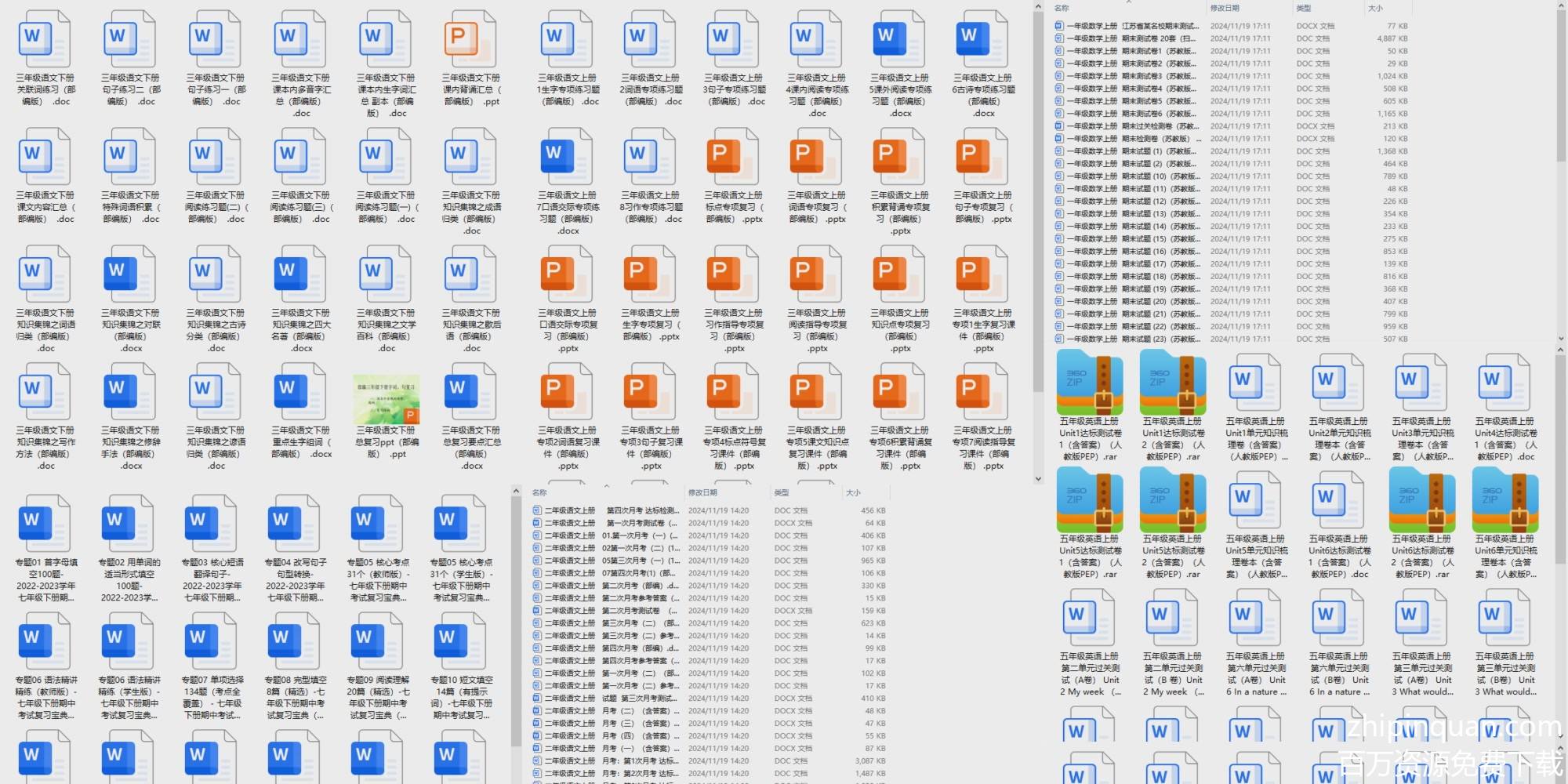The height and width of the screenshot is (784, 1568).
Task: Open 专题10 短文填空14篇 Word document
Action: pyautogui.click(x=460, y=641)
